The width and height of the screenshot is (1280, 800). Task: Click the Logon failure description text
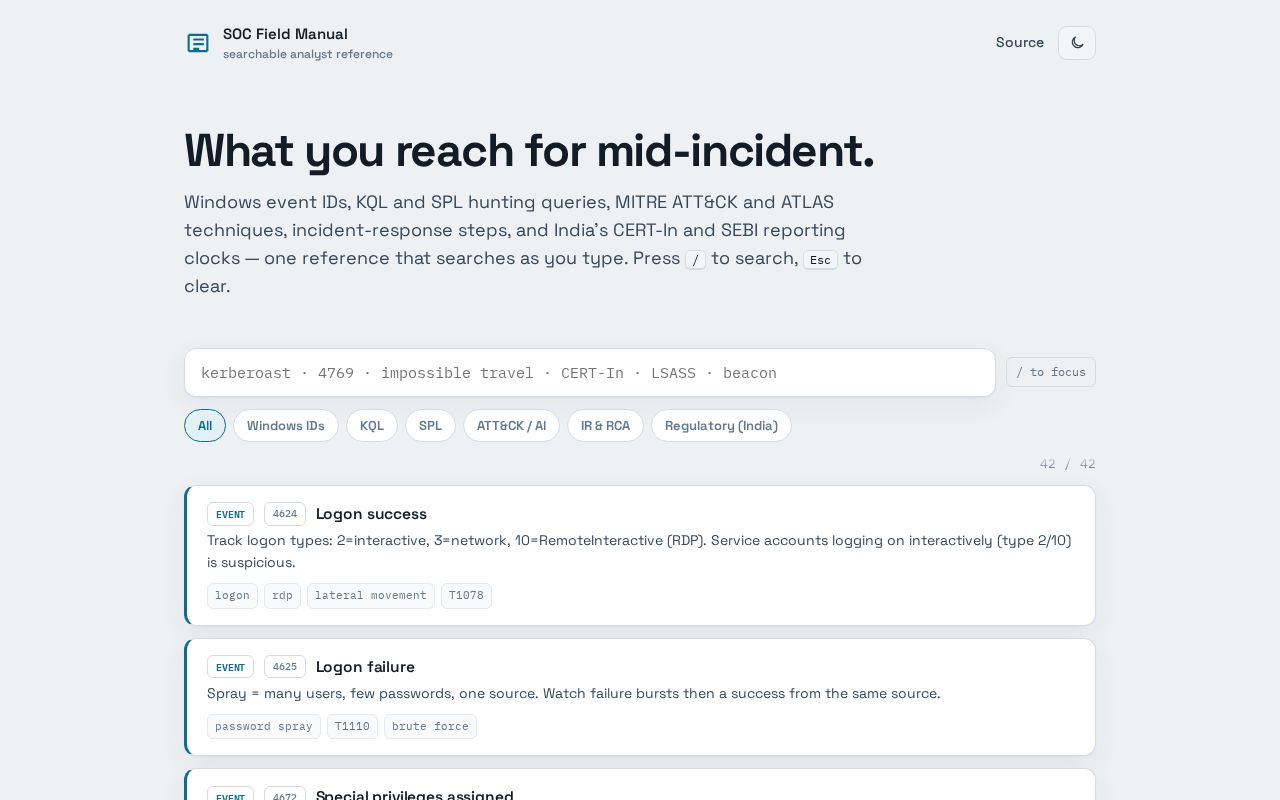pos(573,694)
